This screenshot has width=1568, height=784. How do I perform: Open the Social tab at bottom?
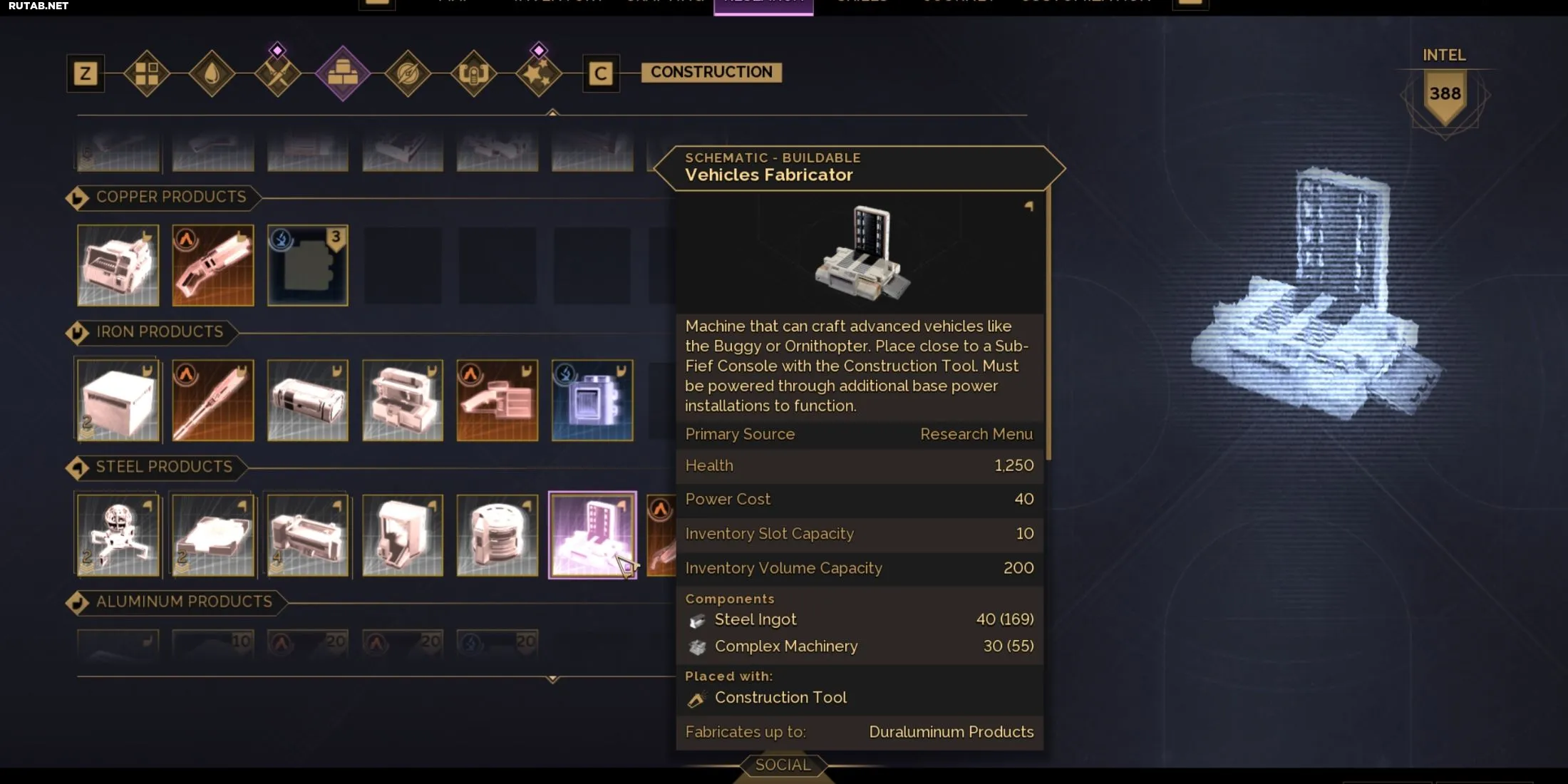point(783,765)
